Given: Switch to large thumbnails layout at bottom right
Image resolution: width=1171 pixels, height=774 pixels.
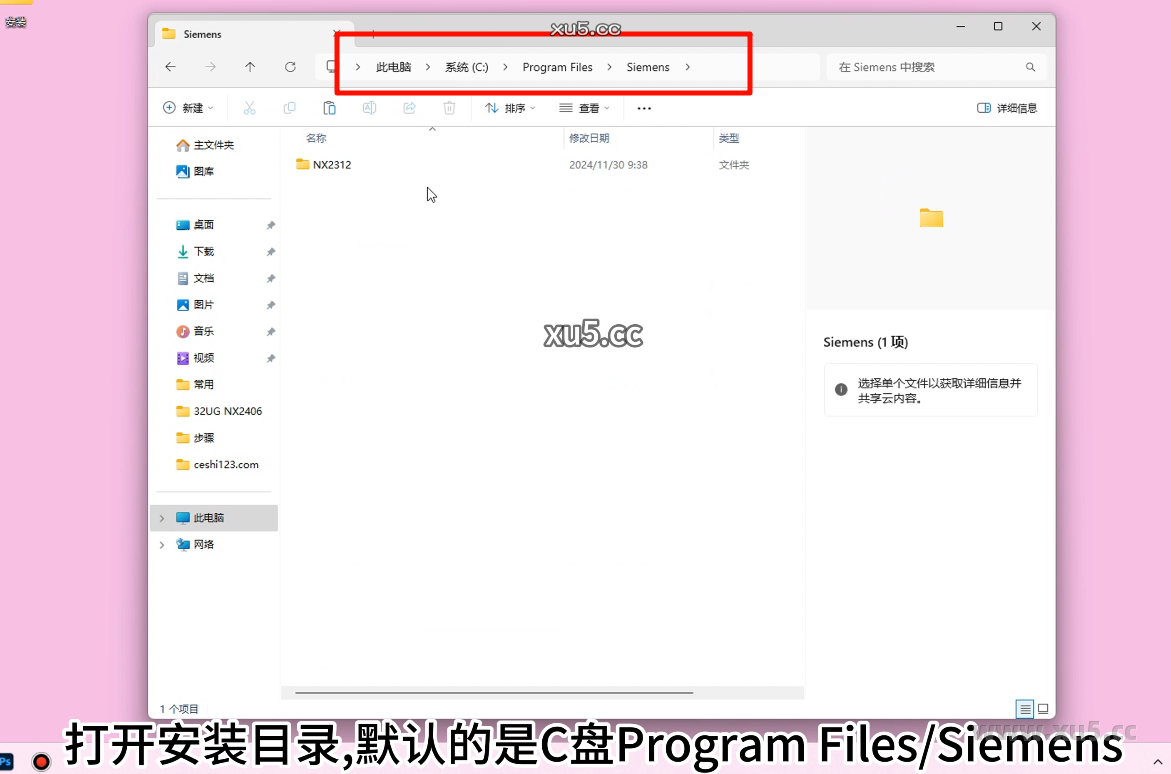Looking at the screenshot, I should click(1042, 708).
